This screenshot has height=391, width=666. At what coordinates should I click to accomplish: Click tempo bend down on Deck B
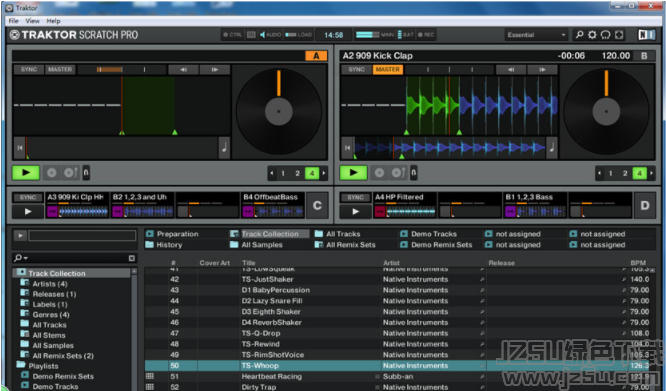click(511, 70)
